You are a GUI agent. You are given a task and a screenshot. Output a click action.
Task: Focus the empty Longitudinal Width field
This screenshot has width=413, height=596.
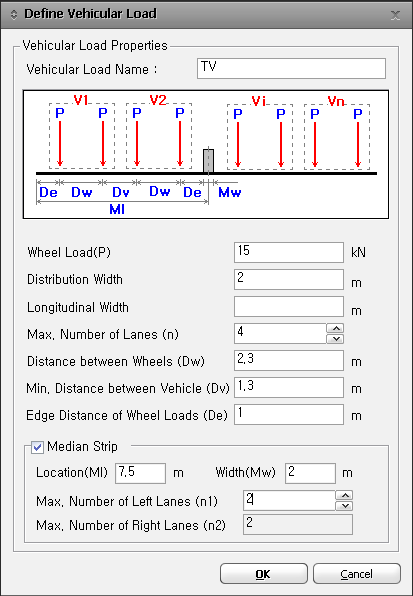click(289, 307)
